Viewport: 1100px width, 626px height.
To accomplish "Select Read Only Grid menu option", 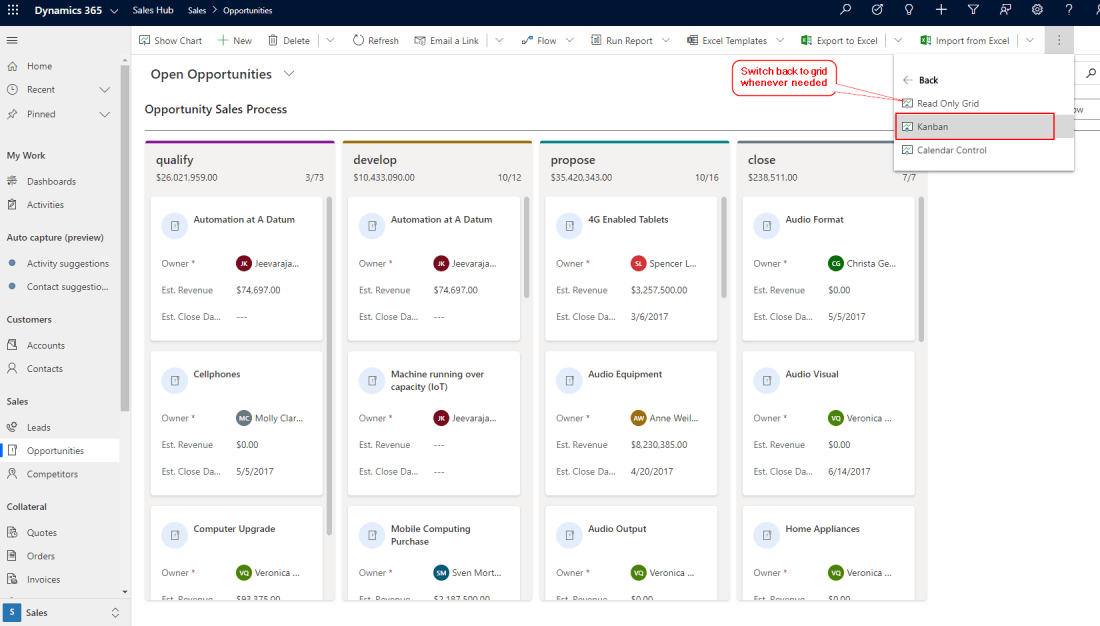I will click(x=947, y=104).
